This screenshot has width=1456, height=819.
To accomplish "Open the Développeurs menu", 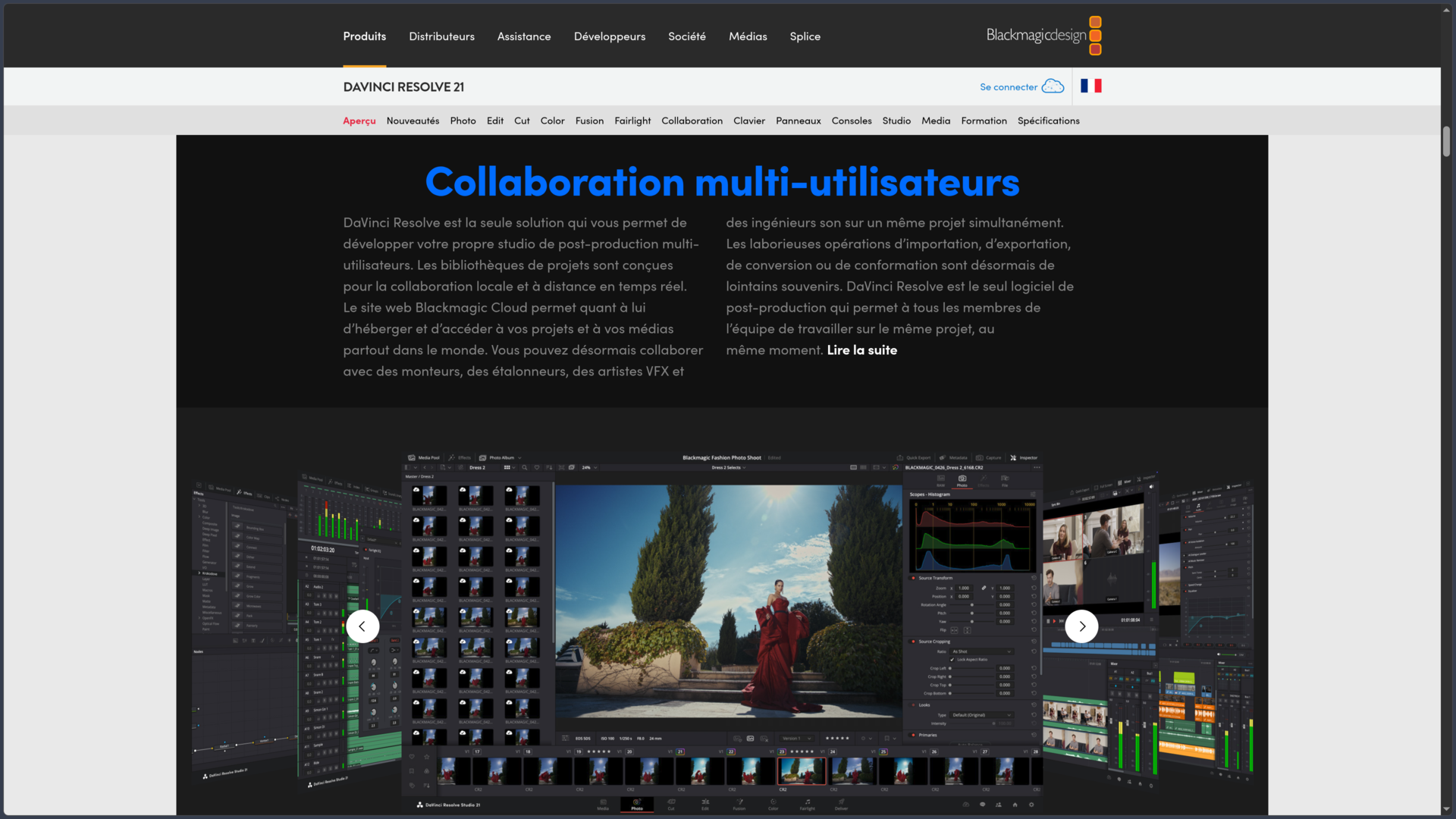I will pos(610,36).
